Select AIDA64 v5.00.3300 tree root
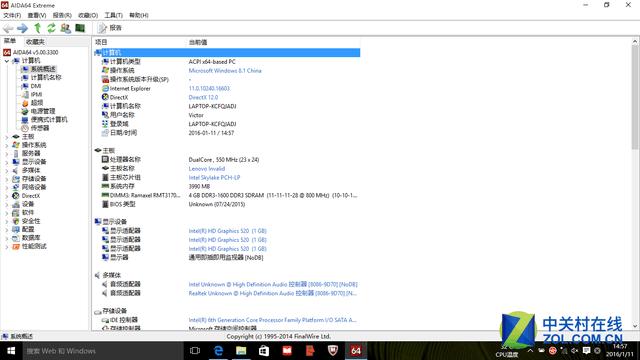This screenshot has width=640, height=360. tap(36, 52)
